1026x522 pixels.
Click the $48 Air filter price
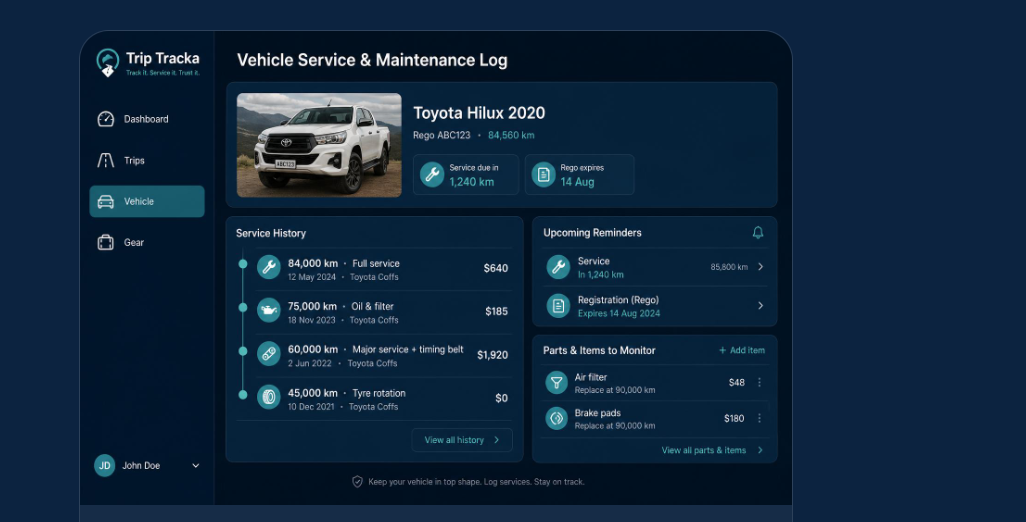click(x=736, y=383)
